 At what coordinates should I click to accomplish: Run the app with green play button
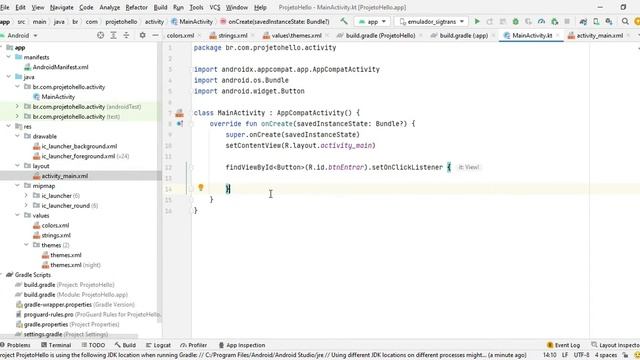pos(477,22)
